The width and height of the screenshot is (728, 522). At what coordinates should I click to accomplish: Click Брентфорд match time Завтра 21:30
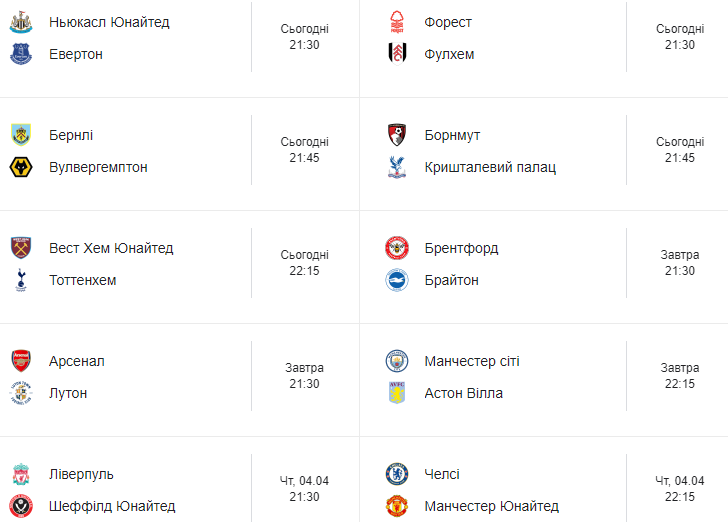680,262
